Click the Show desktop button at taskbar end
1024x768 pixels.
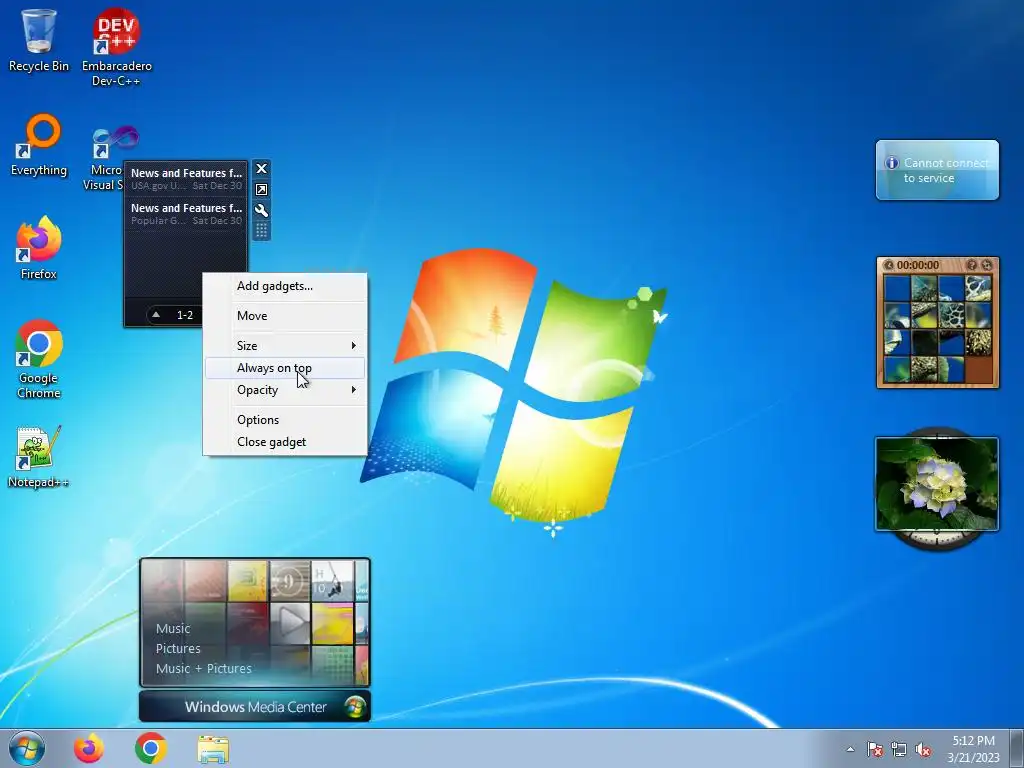point(1017,748)
